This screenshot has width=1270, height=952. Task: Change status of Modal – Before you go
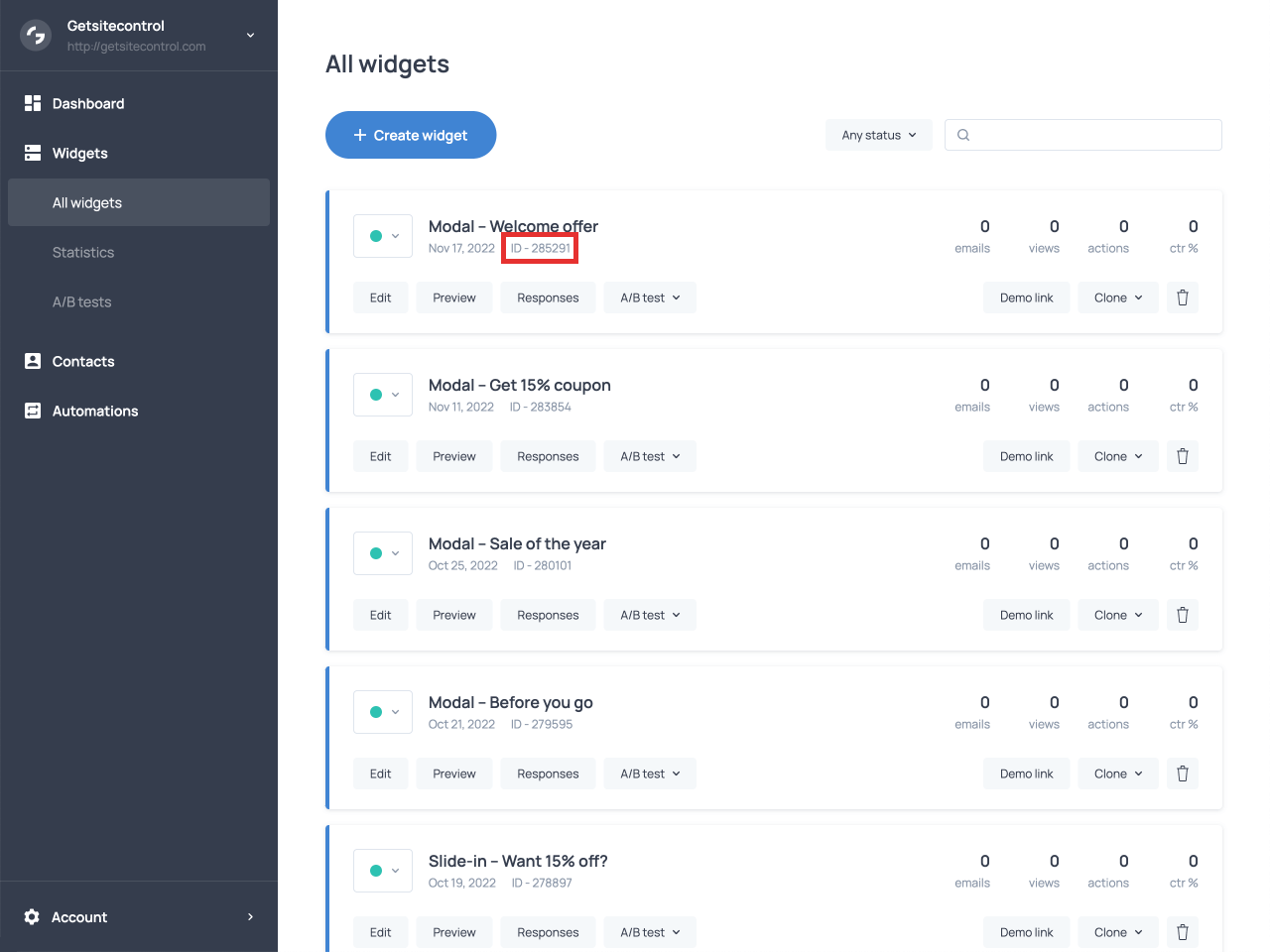(383, 712)
